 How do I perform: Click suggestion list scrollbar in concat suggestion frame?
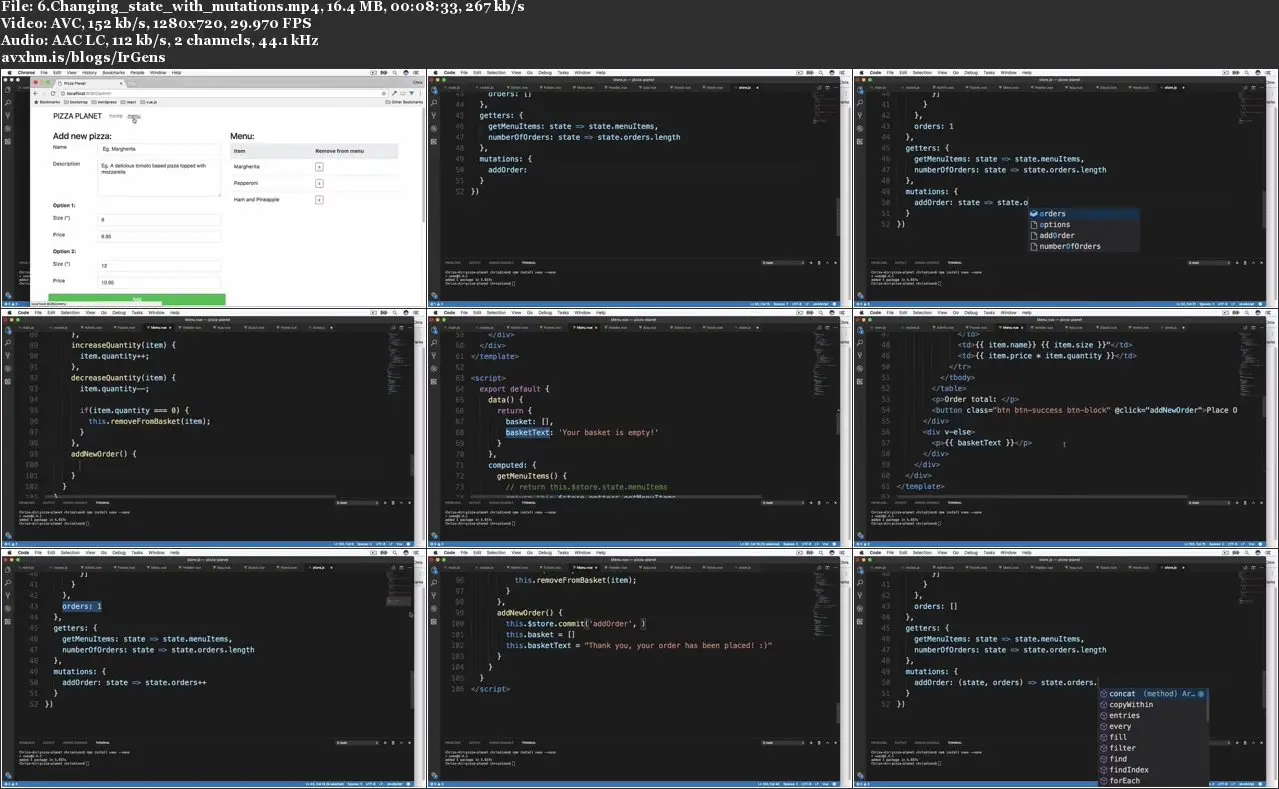(x=1207, y=704)
